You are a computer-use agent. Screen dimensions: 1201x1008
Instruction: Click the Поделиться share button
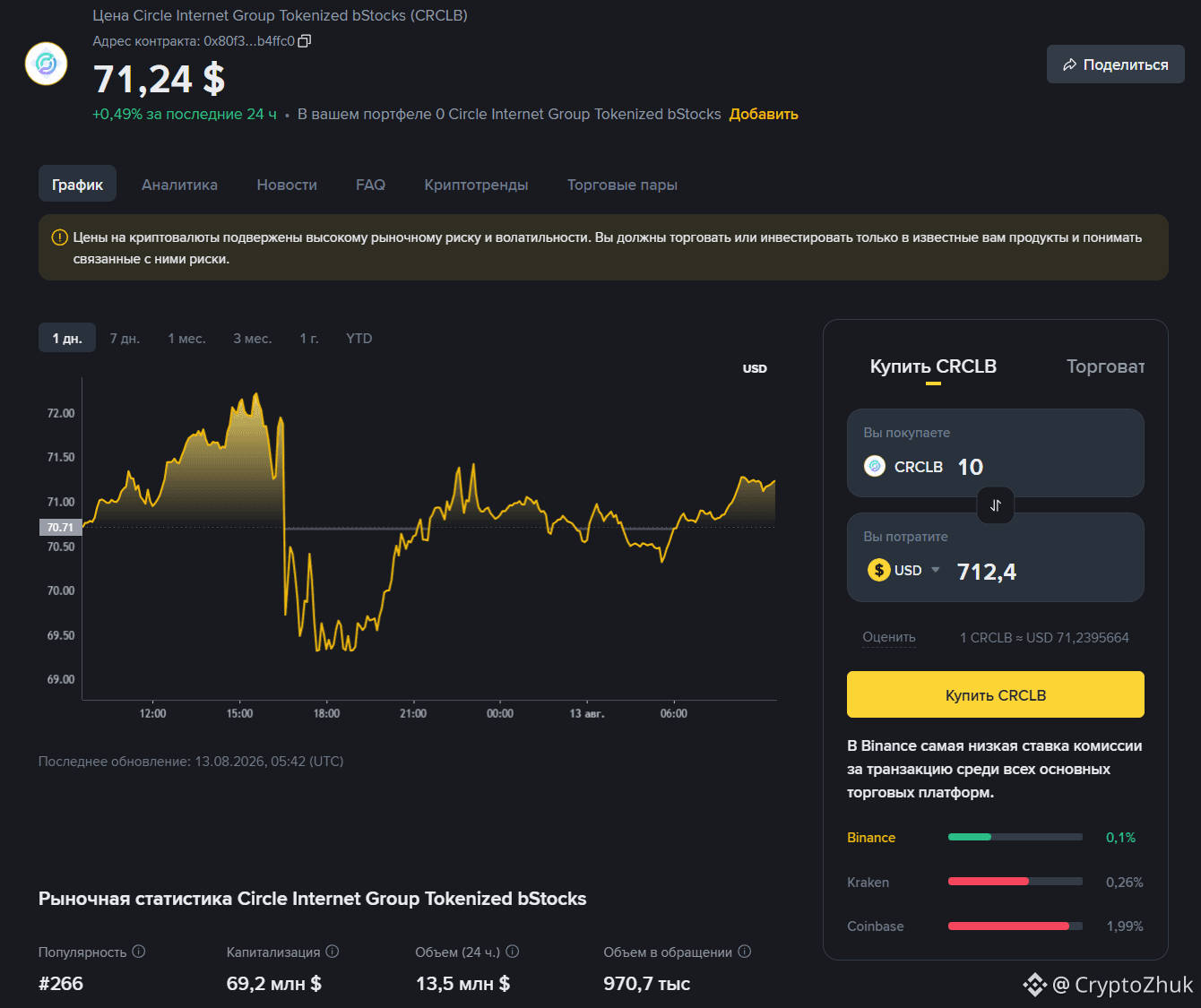(x=1115, y=65)
